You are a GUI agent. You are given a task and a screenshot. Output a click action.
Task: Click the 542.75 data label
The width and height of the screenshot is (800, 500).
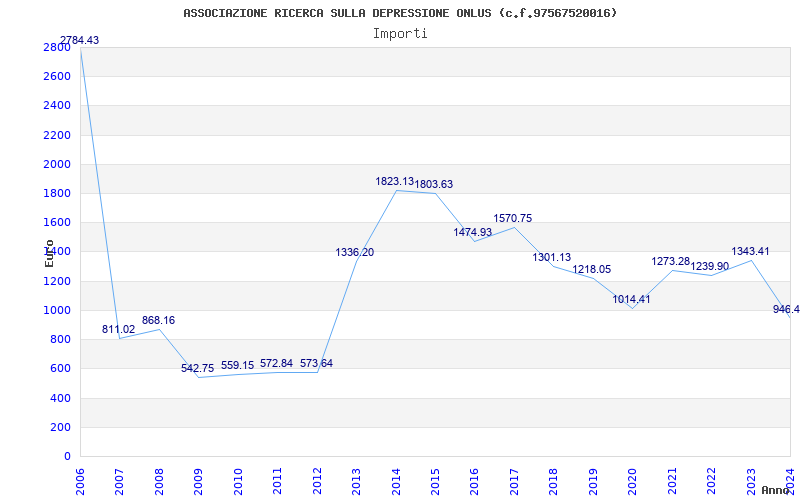pos(197,368)
